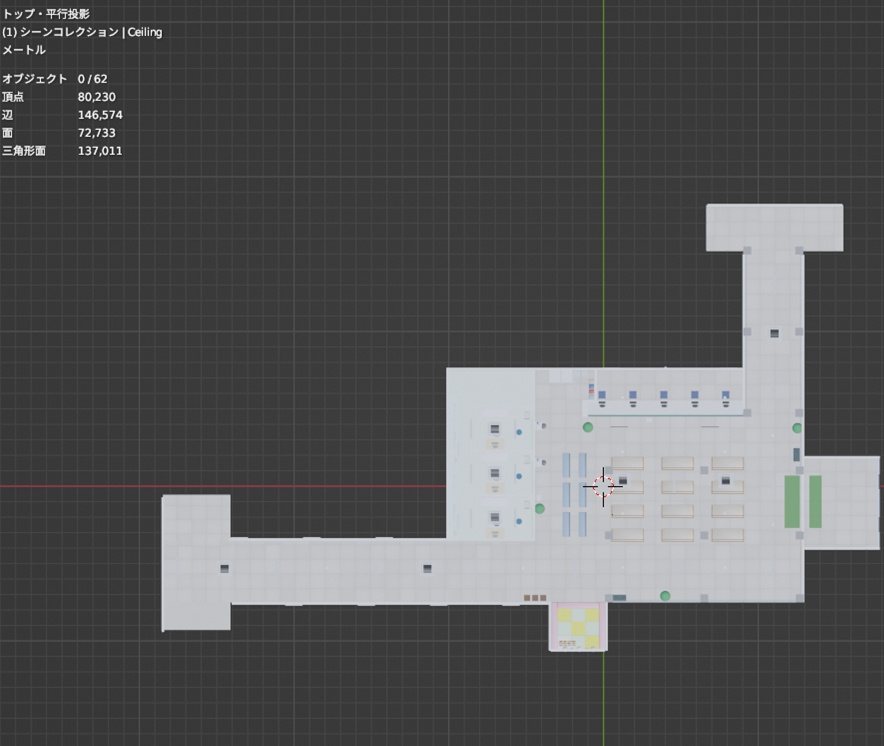Click the 'オブジェクト' 0 / 62 statistic

click(55, 79)
